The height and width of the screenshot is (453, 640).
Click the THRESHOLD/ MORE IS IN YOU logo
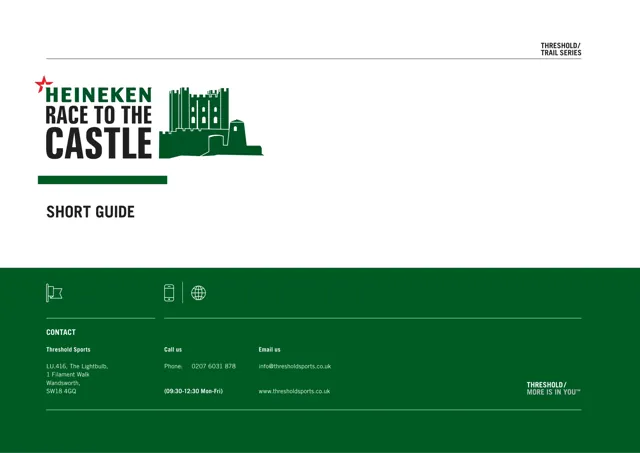click(x=553, y=388)
